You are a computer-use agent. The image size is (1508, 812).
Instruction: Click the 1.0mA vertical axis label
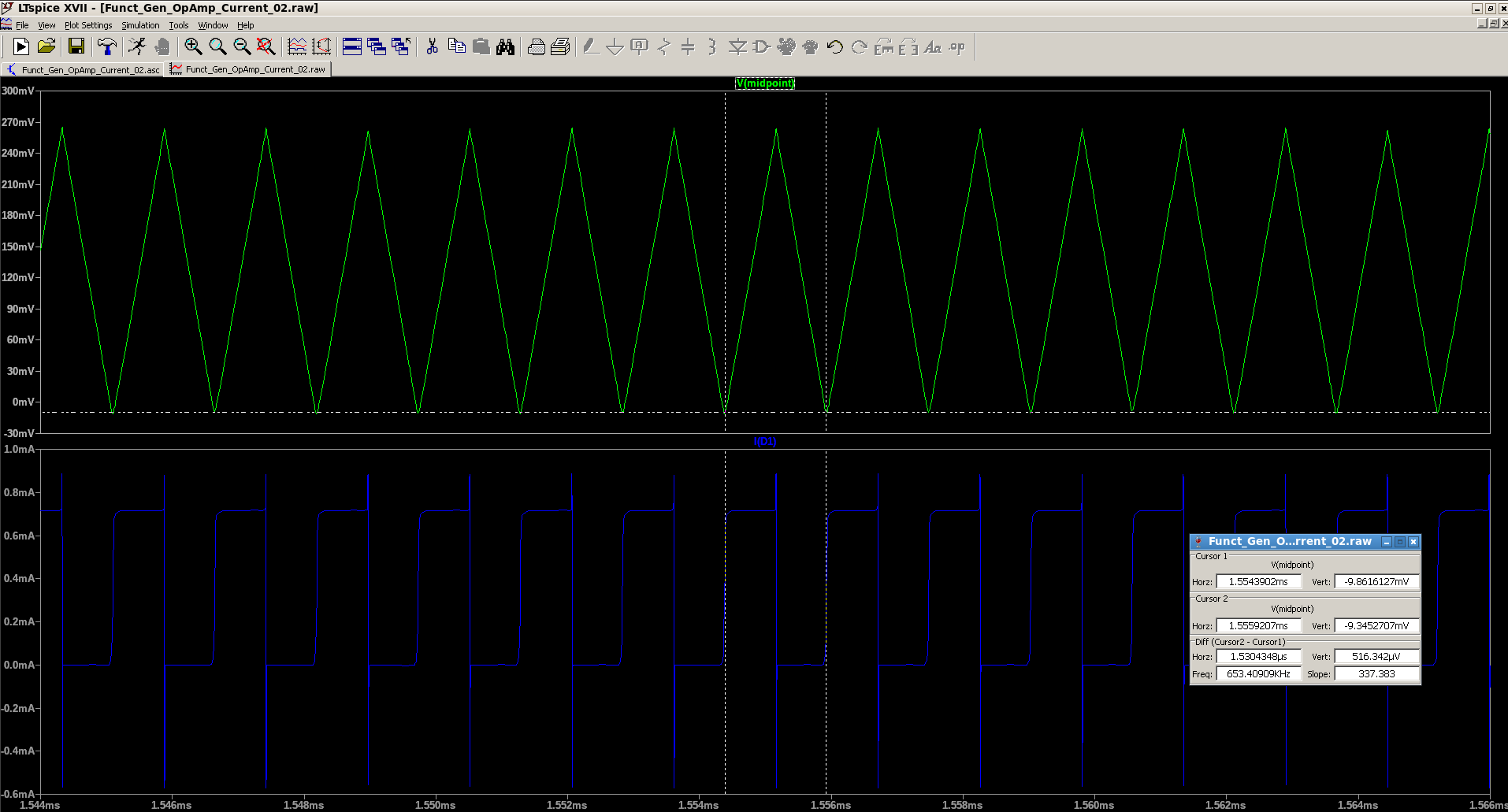19,450
